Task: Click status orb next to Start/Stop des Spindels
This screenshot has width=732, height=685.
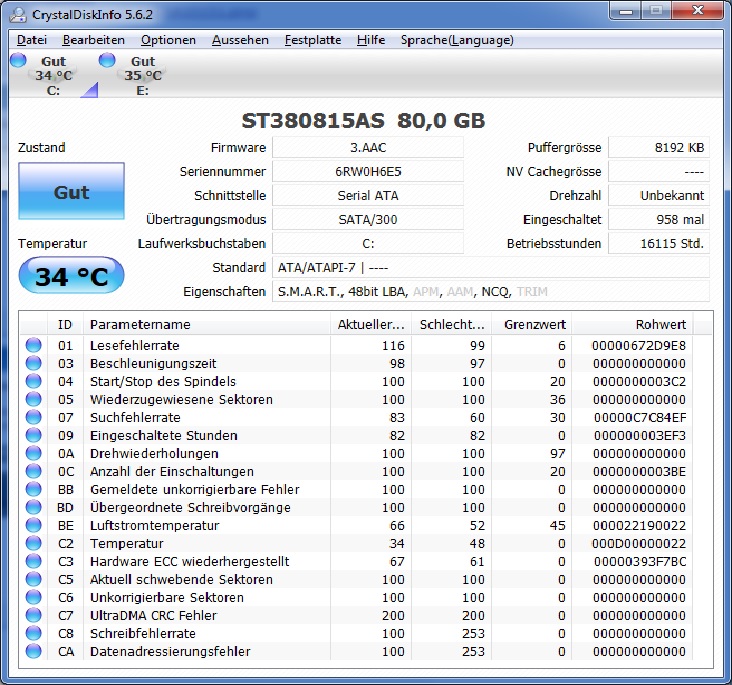Action: click(x=33, y=381)
